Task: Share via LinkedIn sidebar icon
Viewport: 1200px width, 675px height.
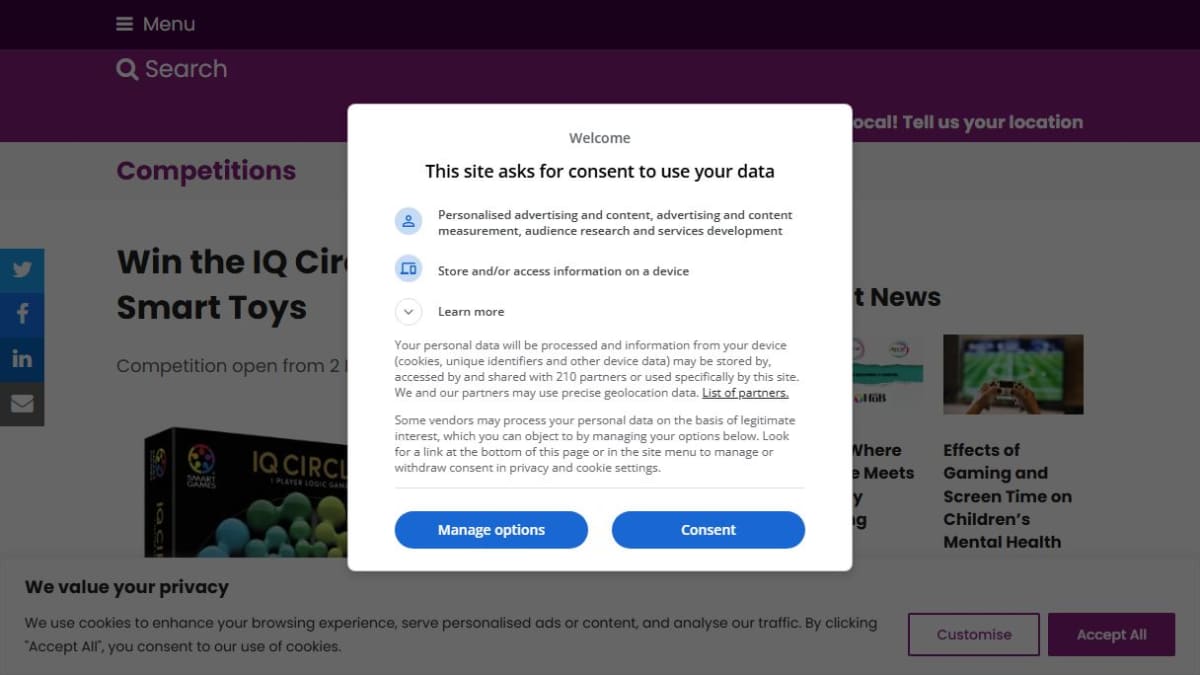Action: 22,359
